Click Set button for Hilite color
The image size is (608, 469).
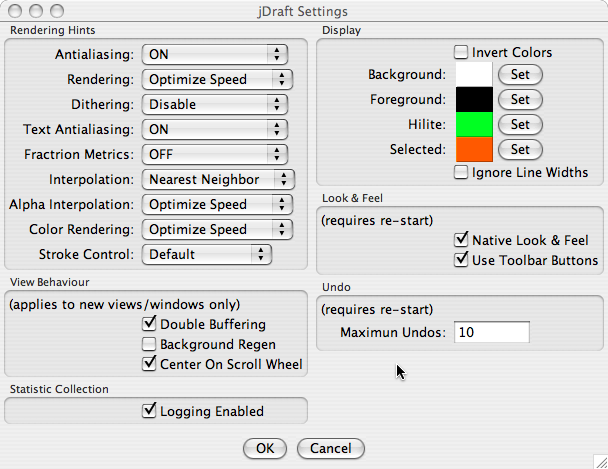[x=520, y=124]
